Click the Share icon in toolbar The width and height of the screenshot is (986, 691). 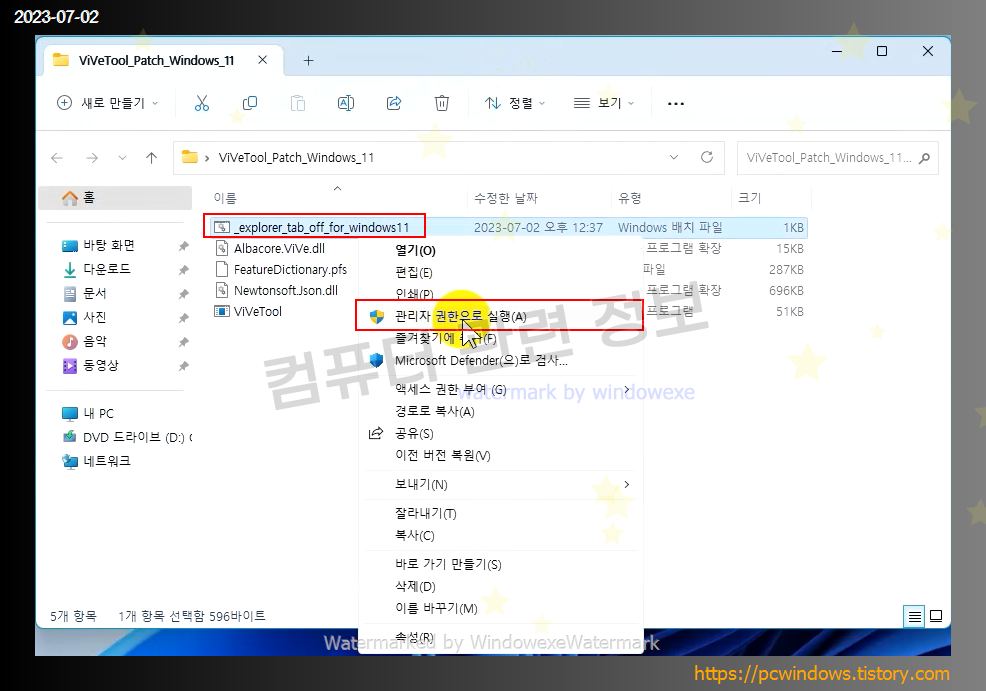(x=394, y=103)
